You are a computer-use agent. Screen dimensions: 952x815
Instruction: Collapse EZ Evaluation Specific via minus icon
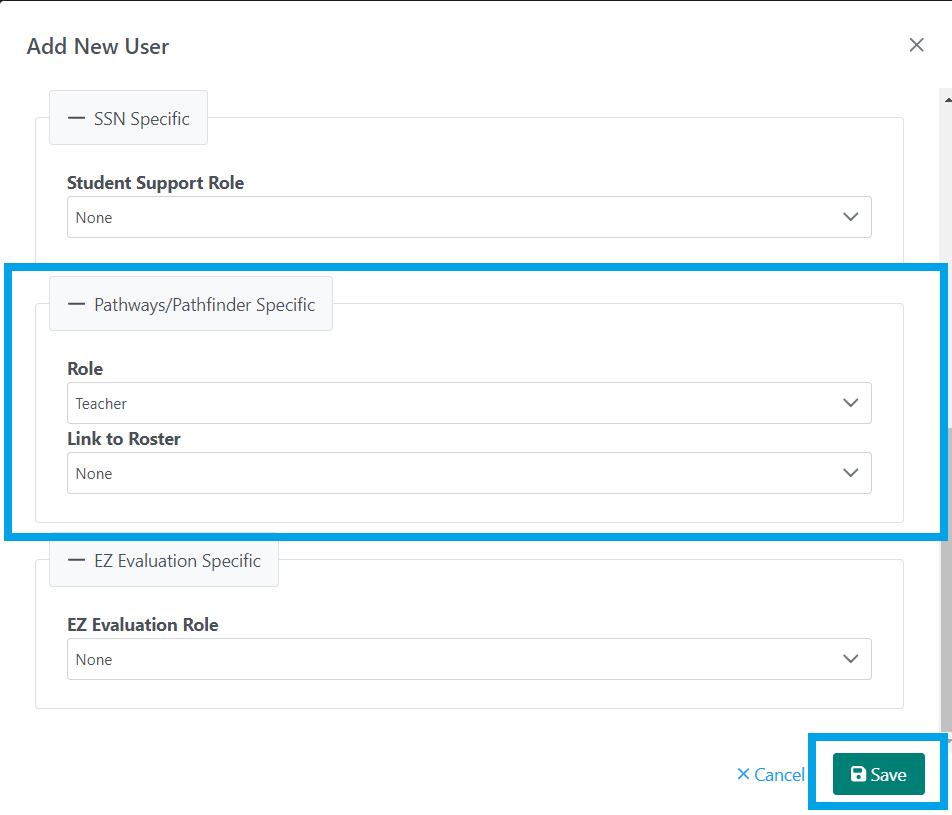pyautogui.click(x=76, y=560)
